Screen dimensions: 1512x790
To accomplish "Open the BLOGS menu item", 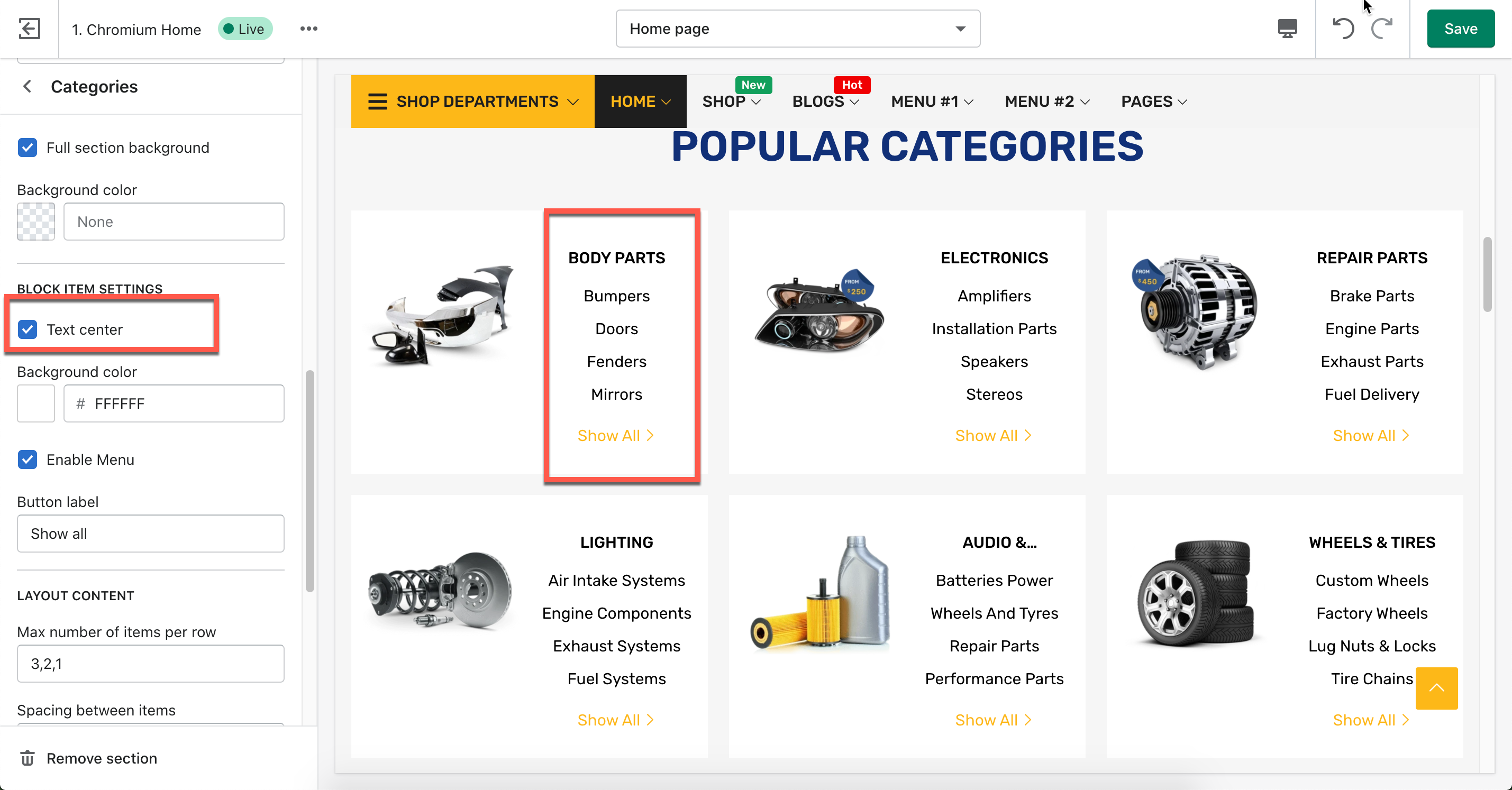I will [x=825, y=102].
